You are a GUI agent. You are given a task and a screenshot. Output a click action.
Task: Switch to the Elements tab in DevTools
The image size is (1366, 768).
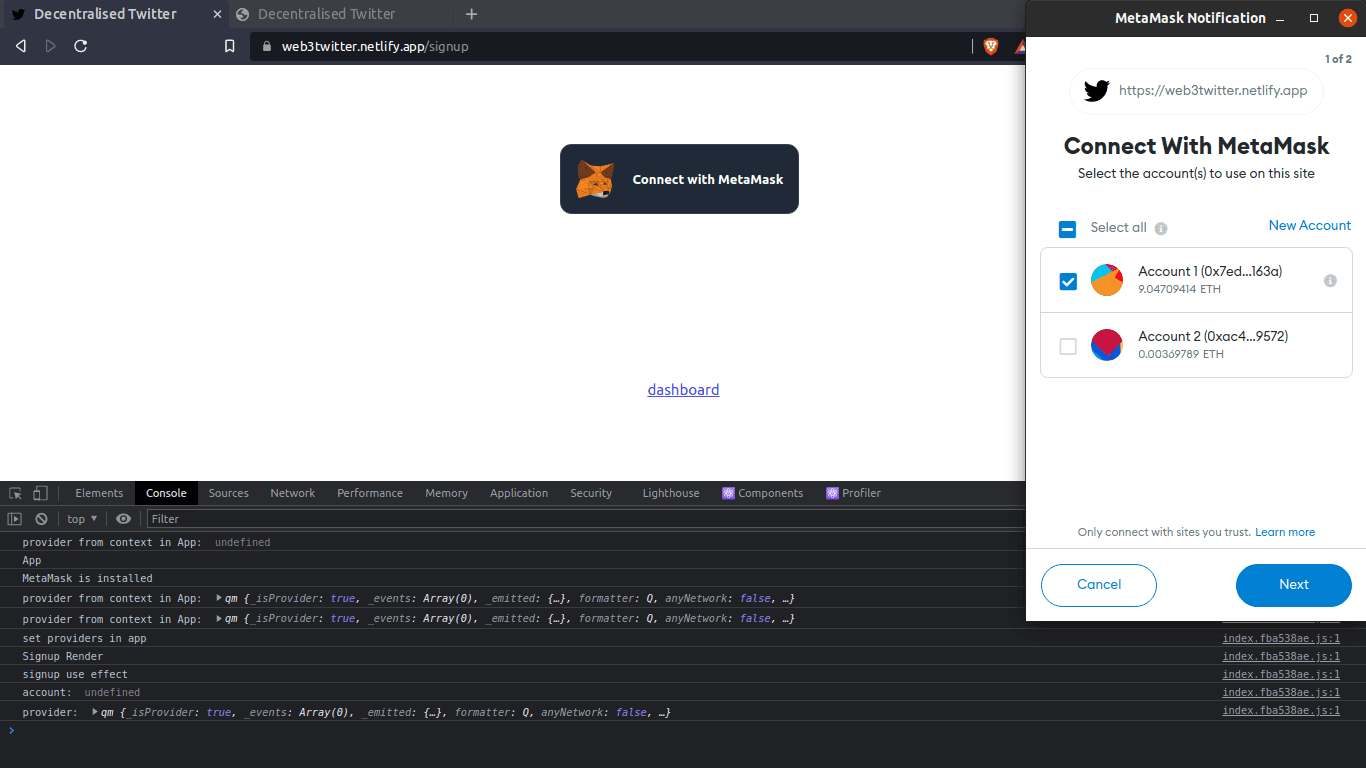pos(99,493)
